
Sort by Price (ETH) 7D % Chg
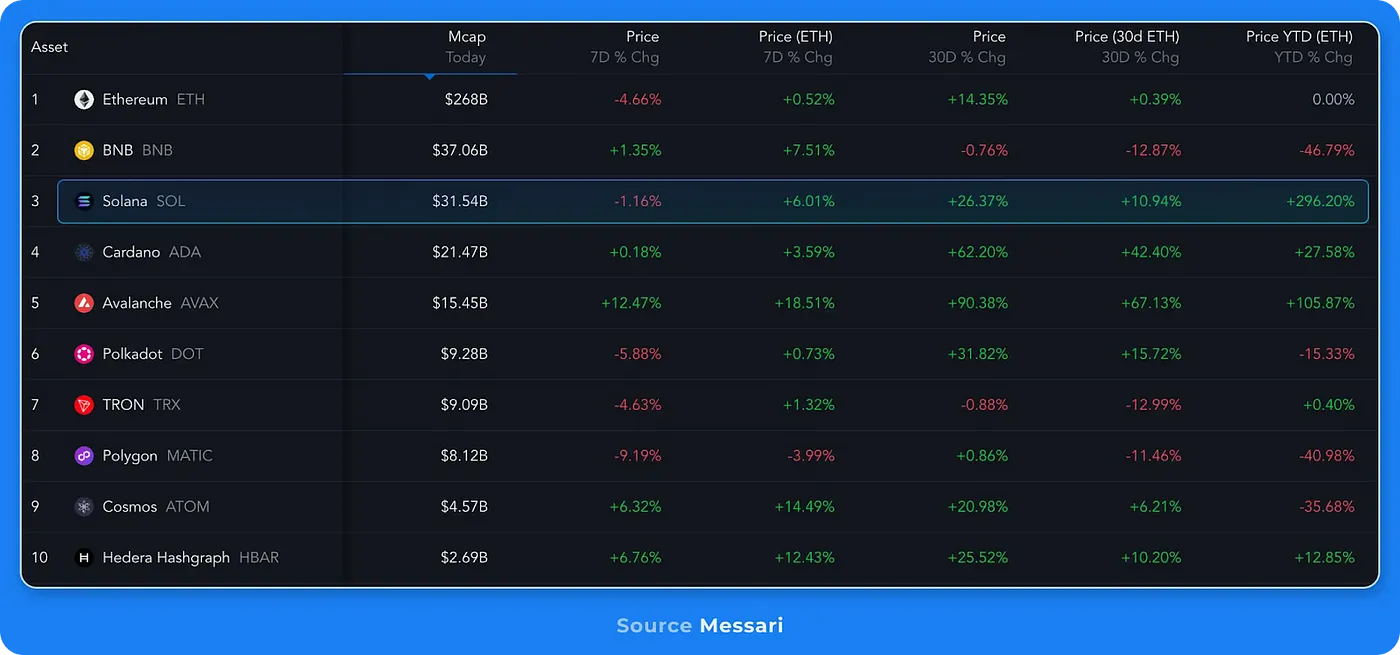point(795,46)
